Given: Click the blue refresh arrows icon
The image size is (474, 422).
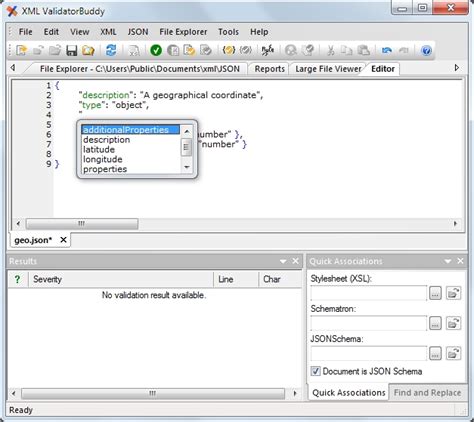Looking at the screenshot, I should point(111,50).
